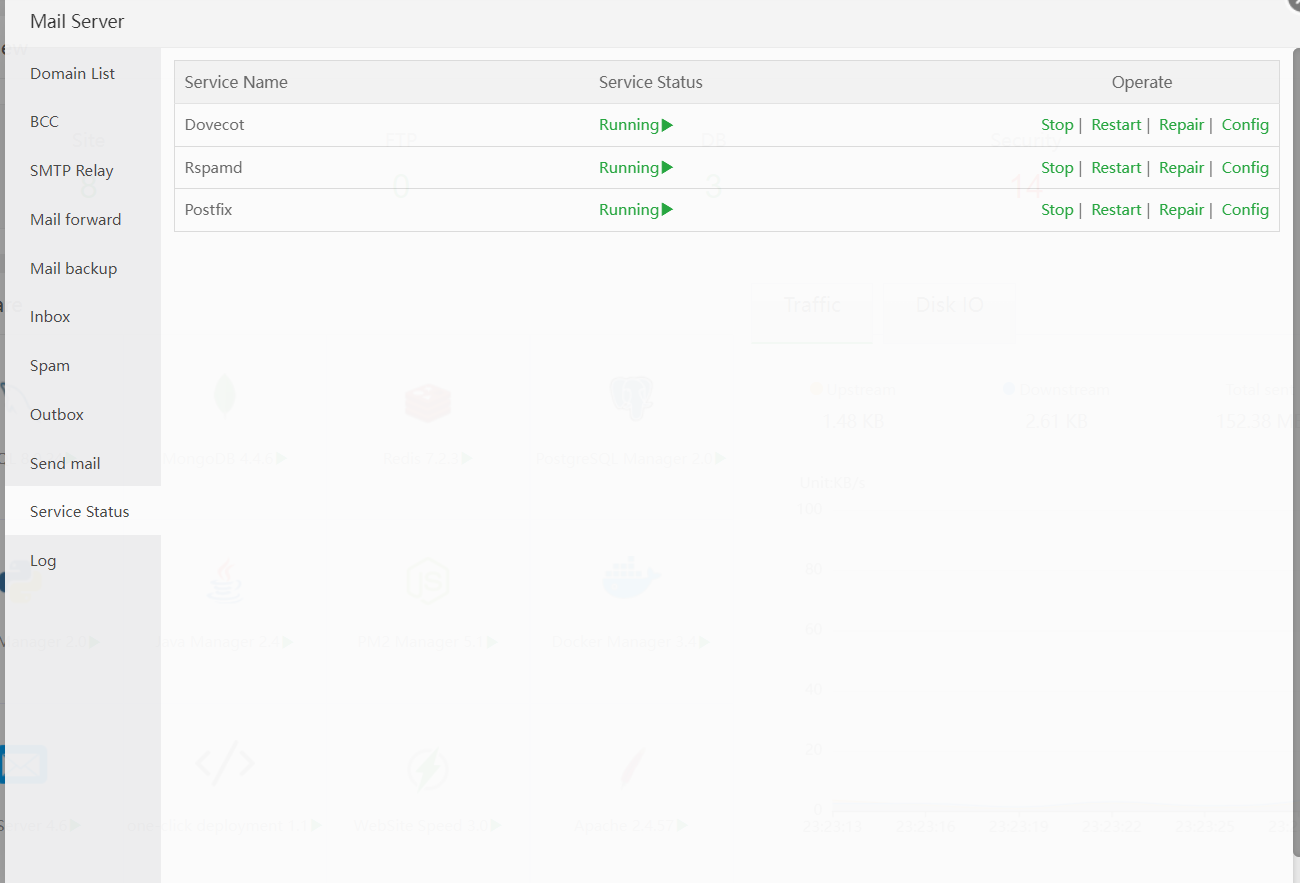
Task: Open Config for Rspamd
Action: (x=1245, y=168)
